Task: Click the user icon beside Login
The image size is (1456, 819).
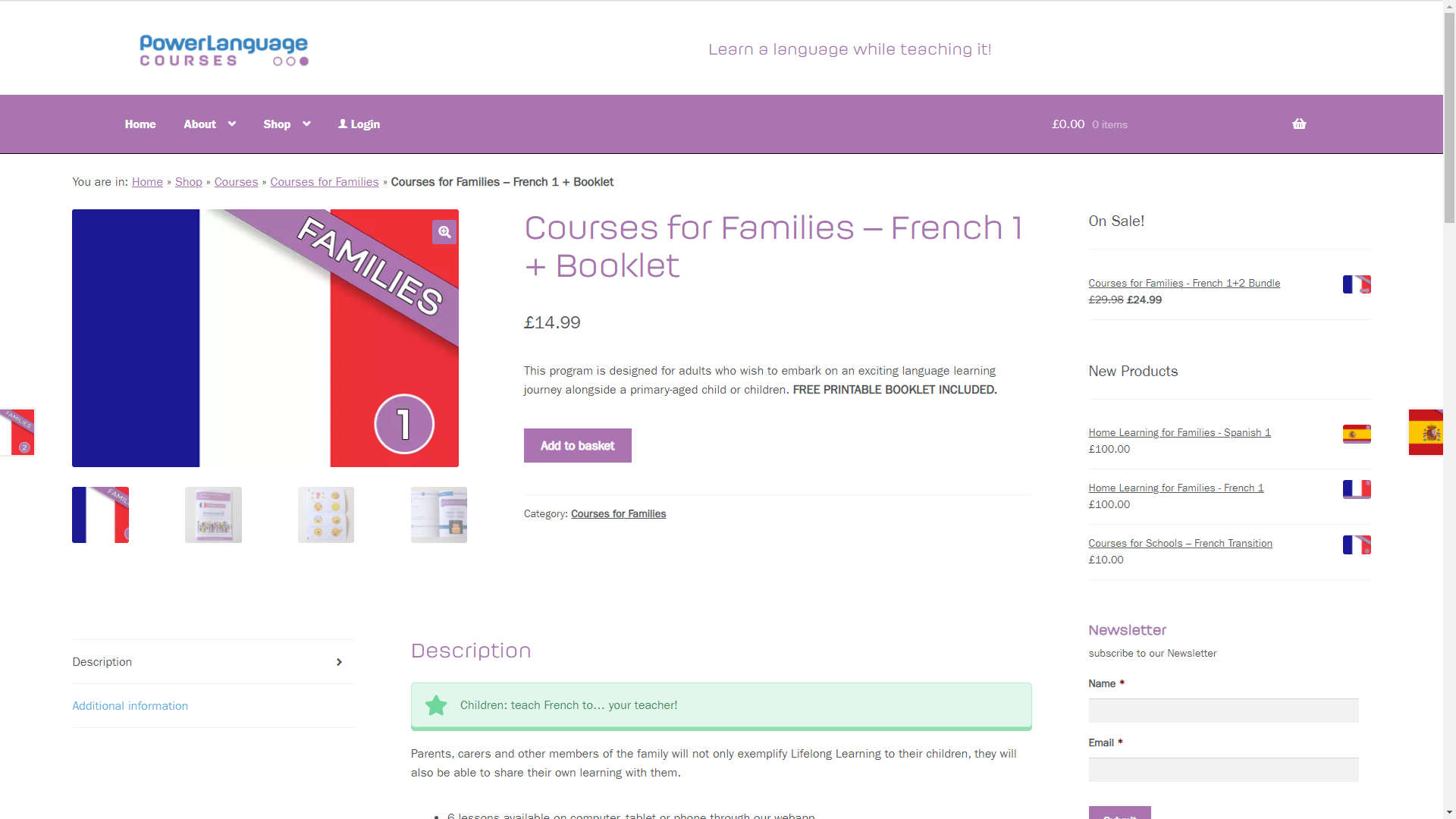Action: [x=343, y=124]
